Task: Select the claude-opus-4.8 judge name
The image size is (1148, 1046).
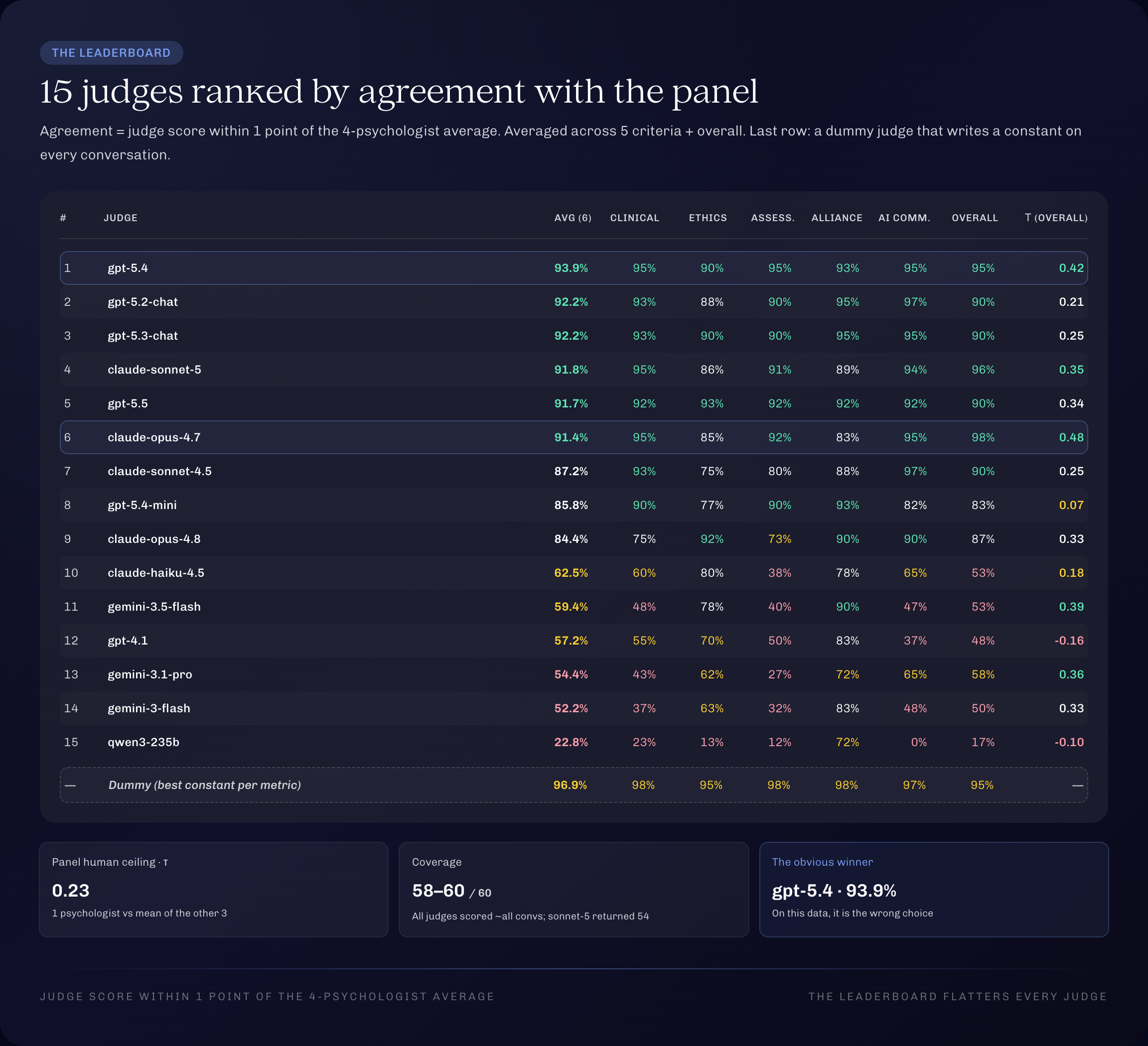Action: click(x=154, y=539)
